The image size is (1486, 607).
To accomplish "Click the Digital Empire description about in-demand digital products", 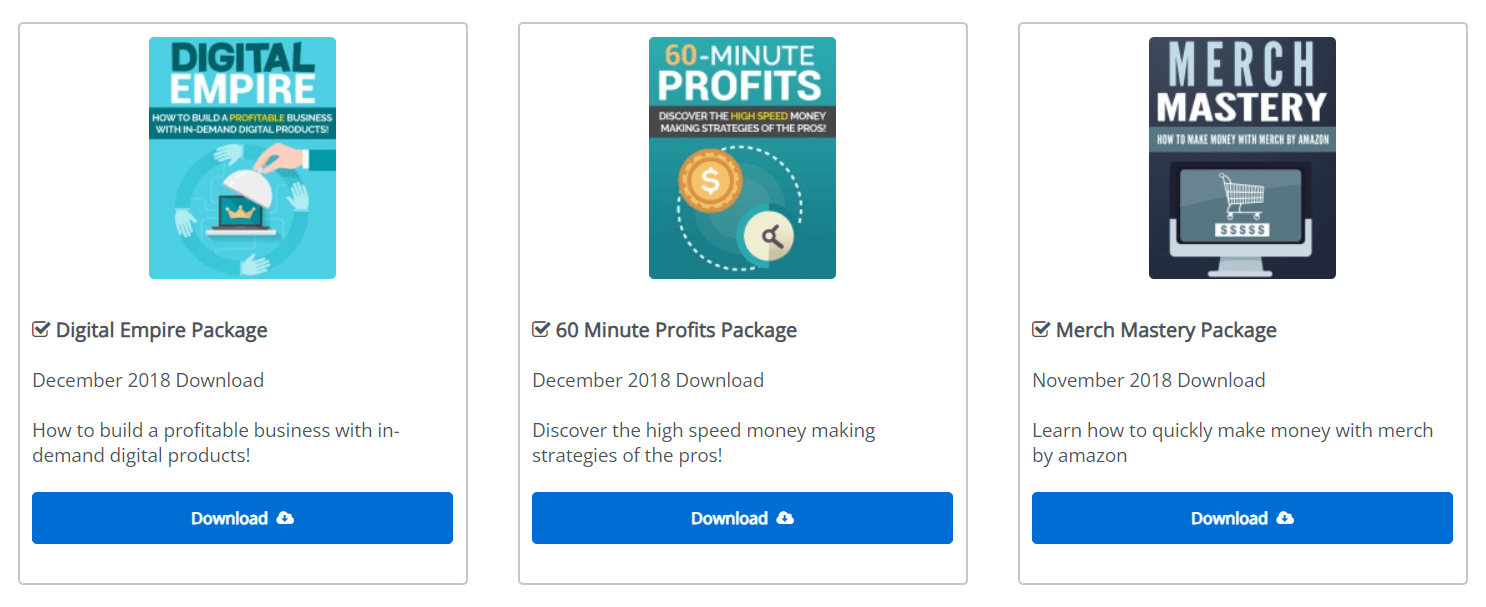I will pyautogui.click(x=216, y=443).
